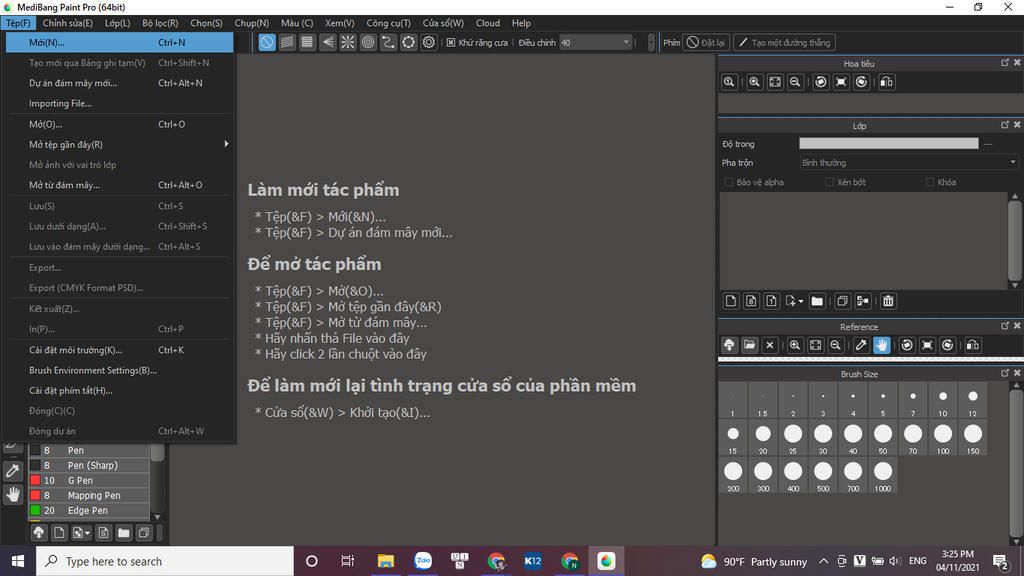
Task: Click the merge layer icon in Lớp panel
Action: [x=863, y=301]
